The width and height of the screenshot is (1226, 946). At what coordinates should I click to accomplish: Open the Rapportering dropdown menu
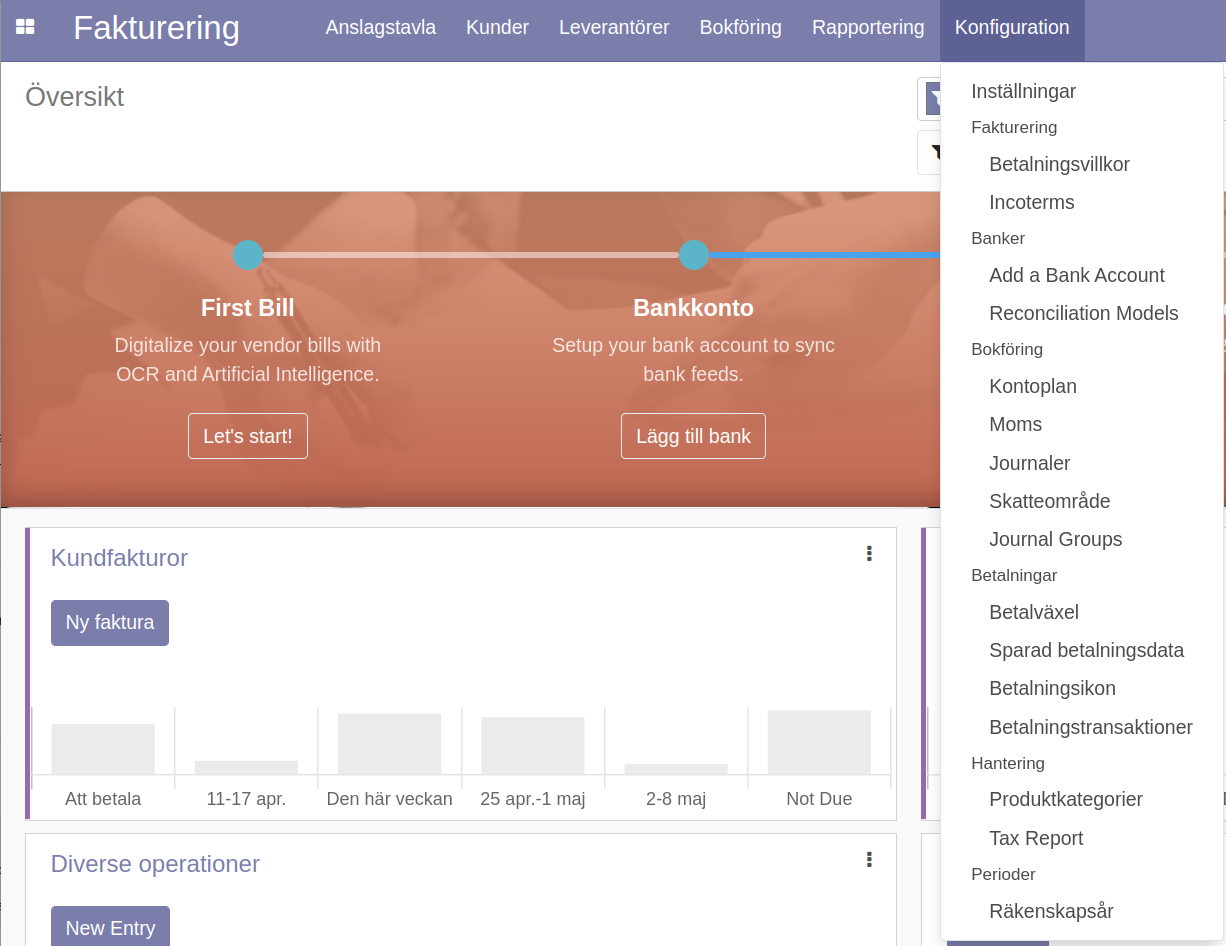coord(868,28)
